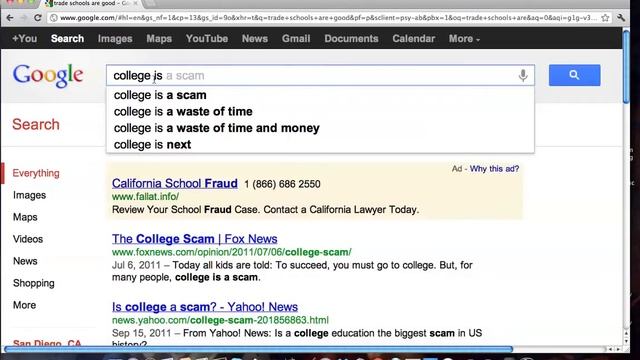Select the Shopping filter in sidebar
Screen dimensions: 640x360
[33, 283]
